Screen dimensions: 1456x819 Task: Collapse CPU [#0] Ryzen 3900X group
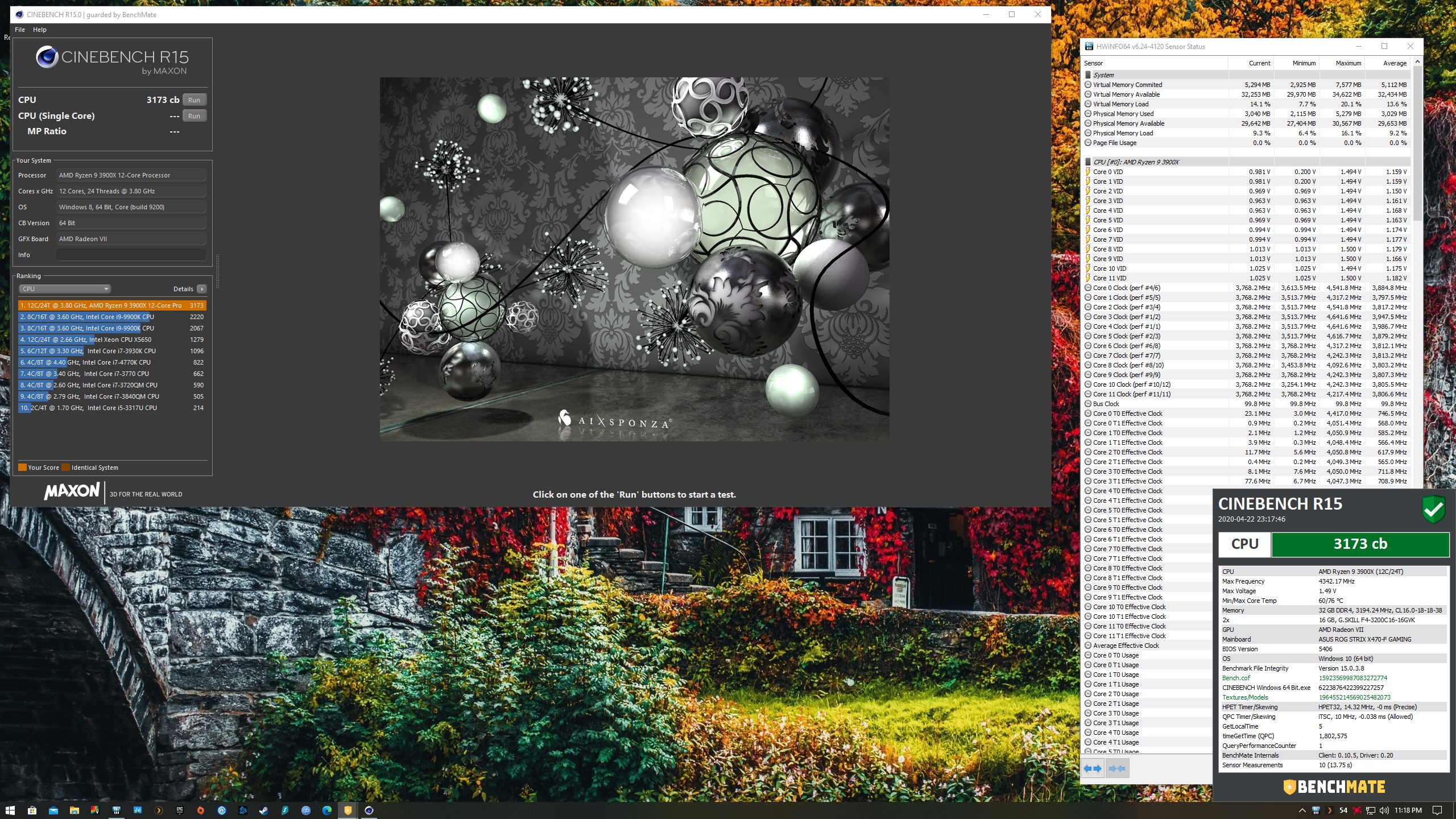[x=1087, y=162]
